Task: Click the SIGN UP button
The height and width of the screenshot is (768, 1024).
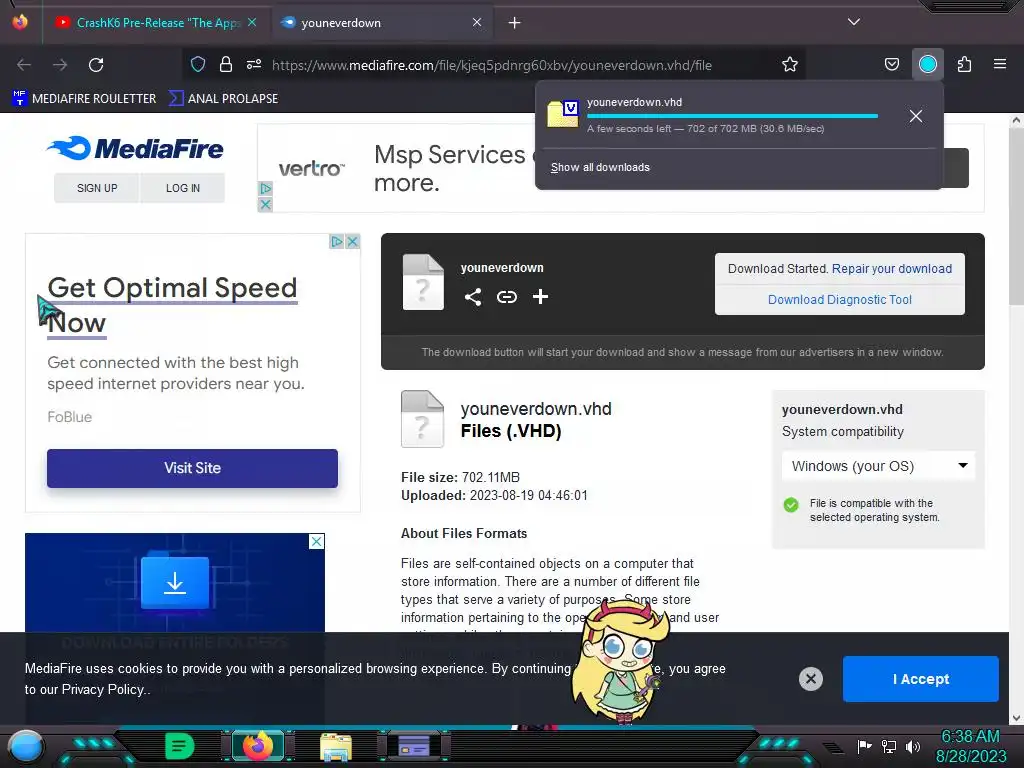Action: [97, 188]
